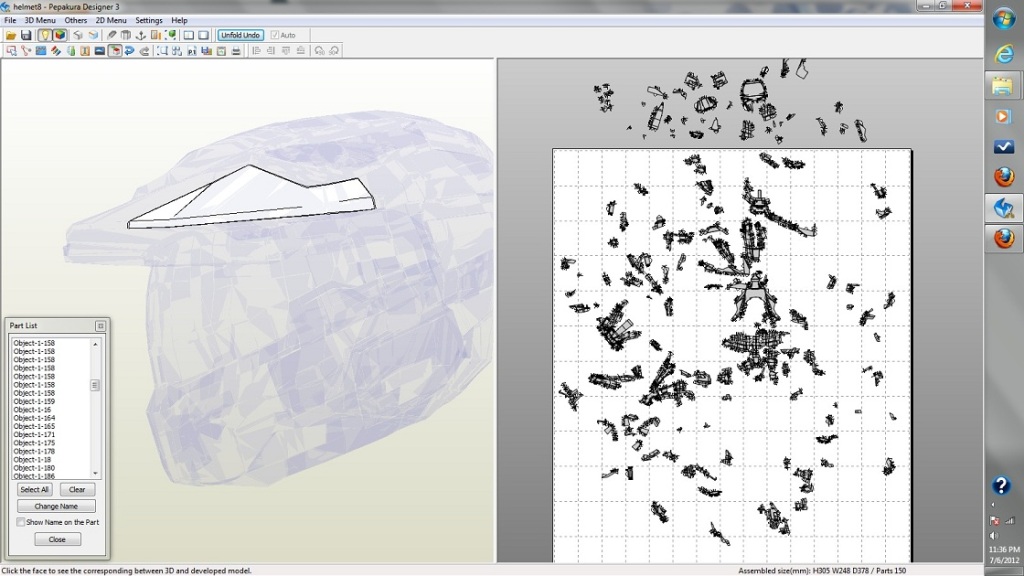Click the Close button in Part List
The image size is (1024, 576).
57,539
